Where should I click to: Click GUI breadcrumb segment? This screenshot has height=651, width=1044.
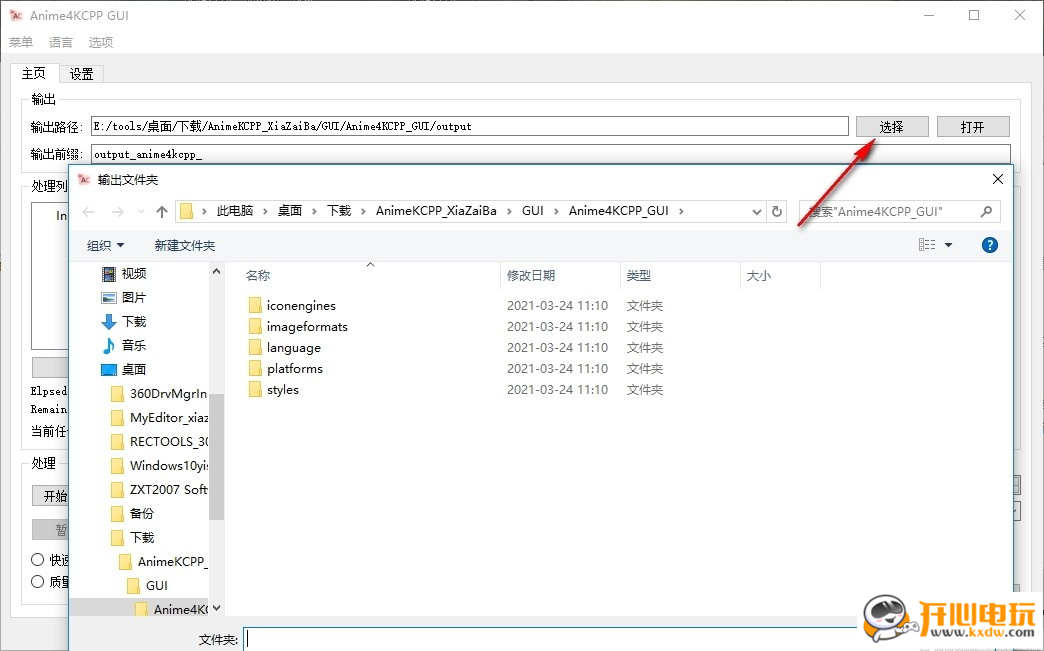pyautogui.click(x=533, y=211)
